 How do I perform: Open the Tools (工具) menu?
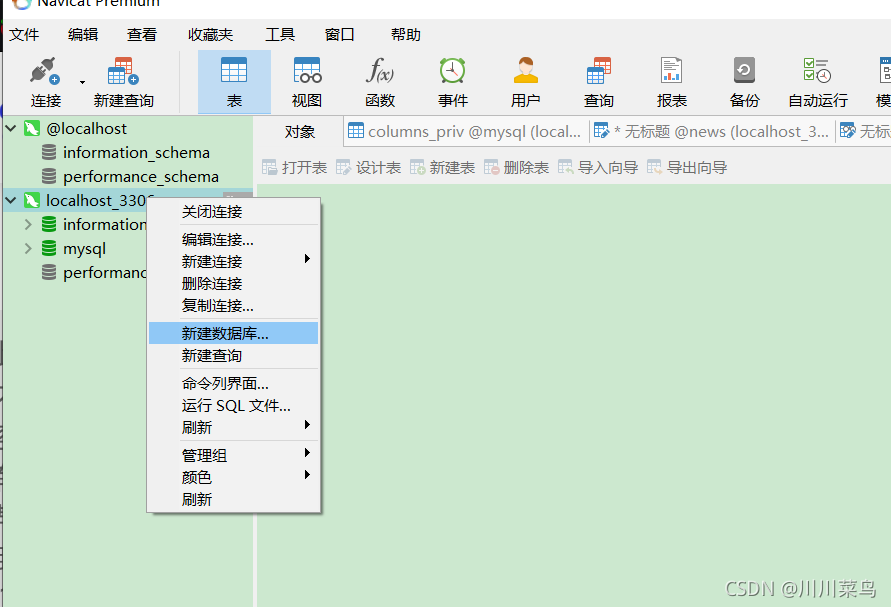280,35
